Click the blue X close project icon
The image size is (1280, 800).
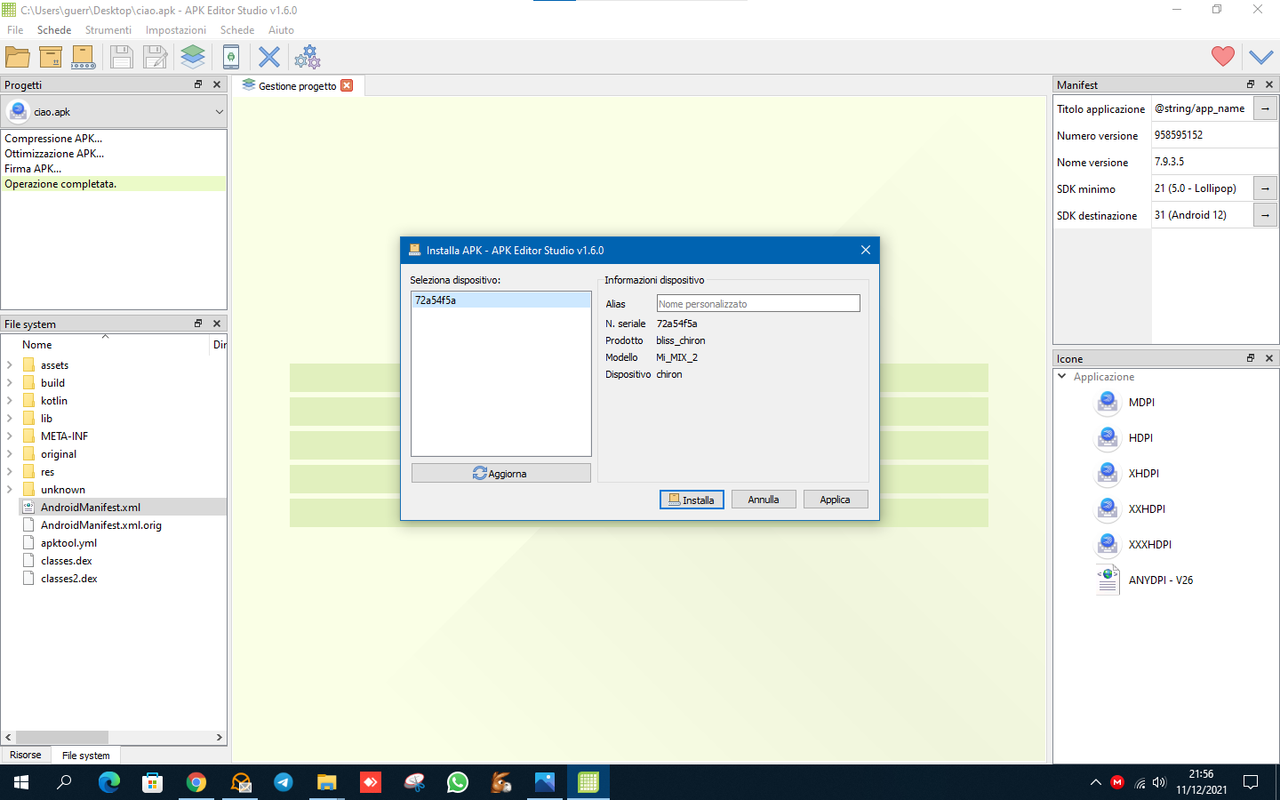tap(269, 57)
